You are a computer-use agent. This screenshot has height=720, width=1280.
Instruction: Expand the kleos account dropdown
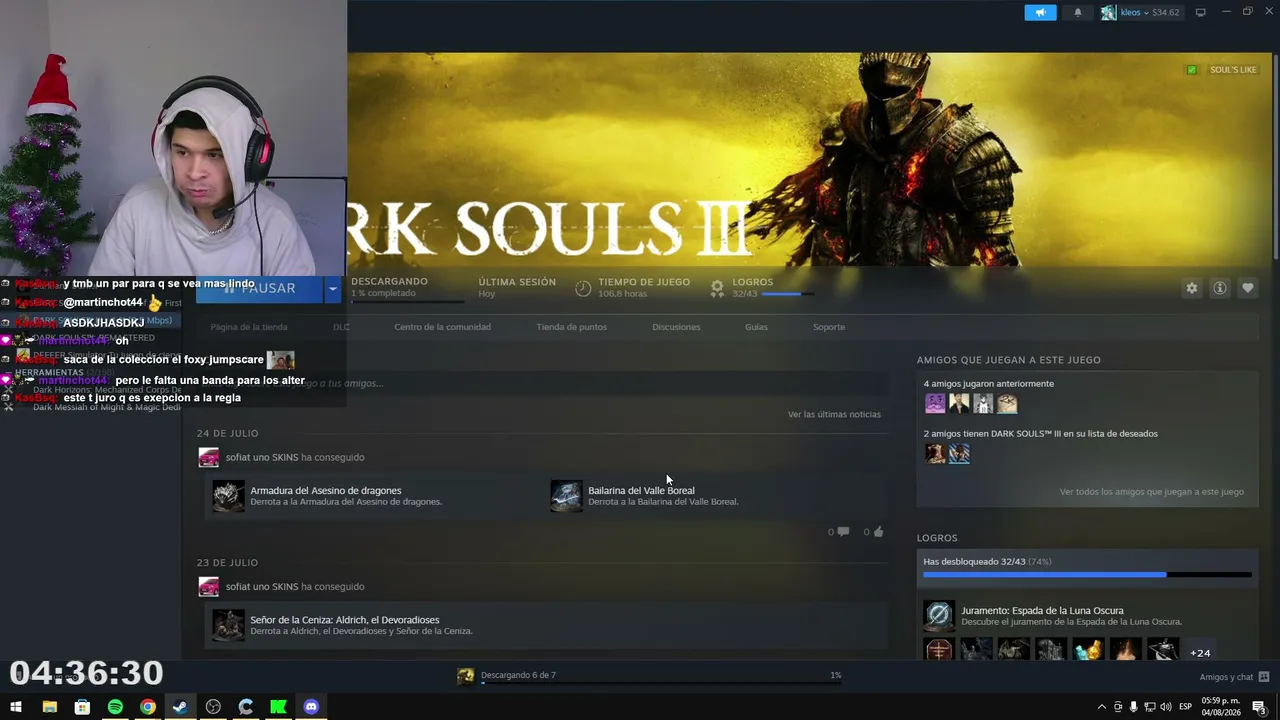pos(1146,13)
